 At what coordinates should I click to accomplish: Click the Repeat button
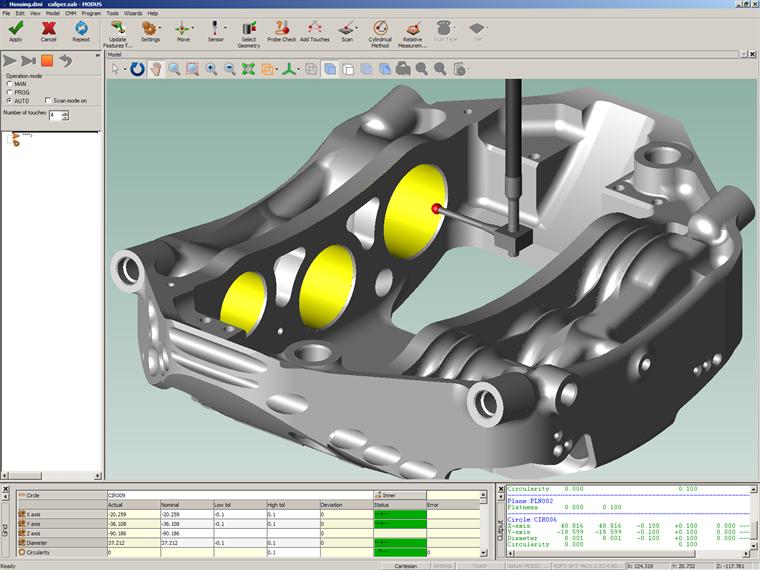(81, 29)
